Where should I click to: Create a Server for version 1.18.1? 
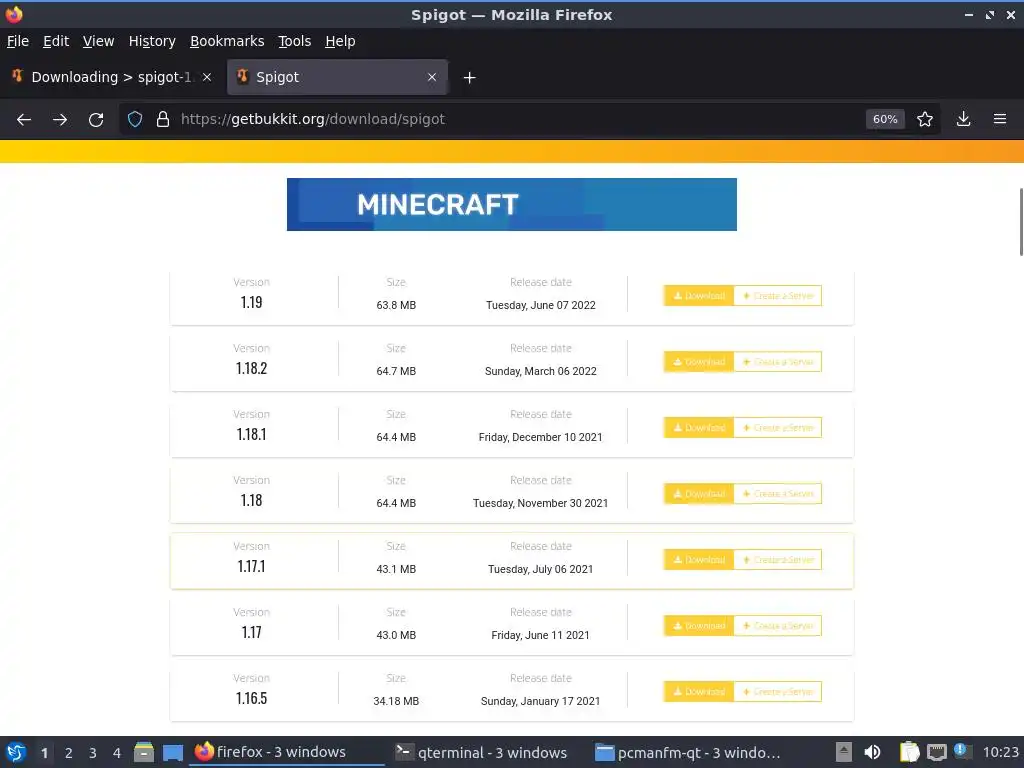pyautogui.click(x=778, y=428)
